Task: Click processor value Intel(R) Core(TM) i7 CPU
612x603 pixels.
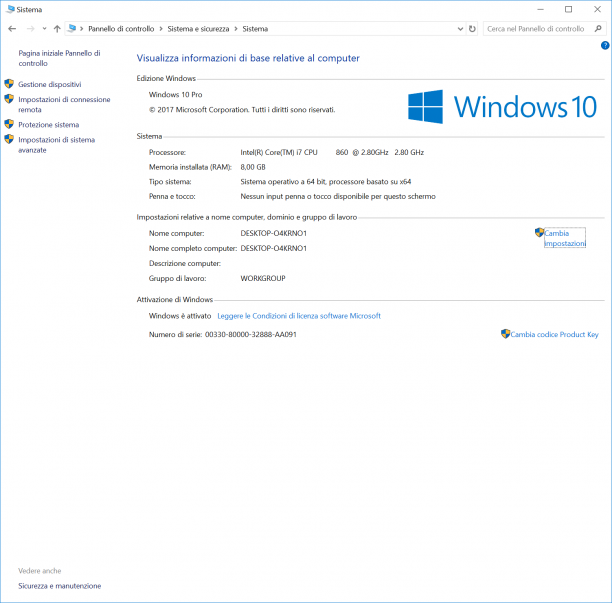Action: pyautogui.click(x=279, y=152)
